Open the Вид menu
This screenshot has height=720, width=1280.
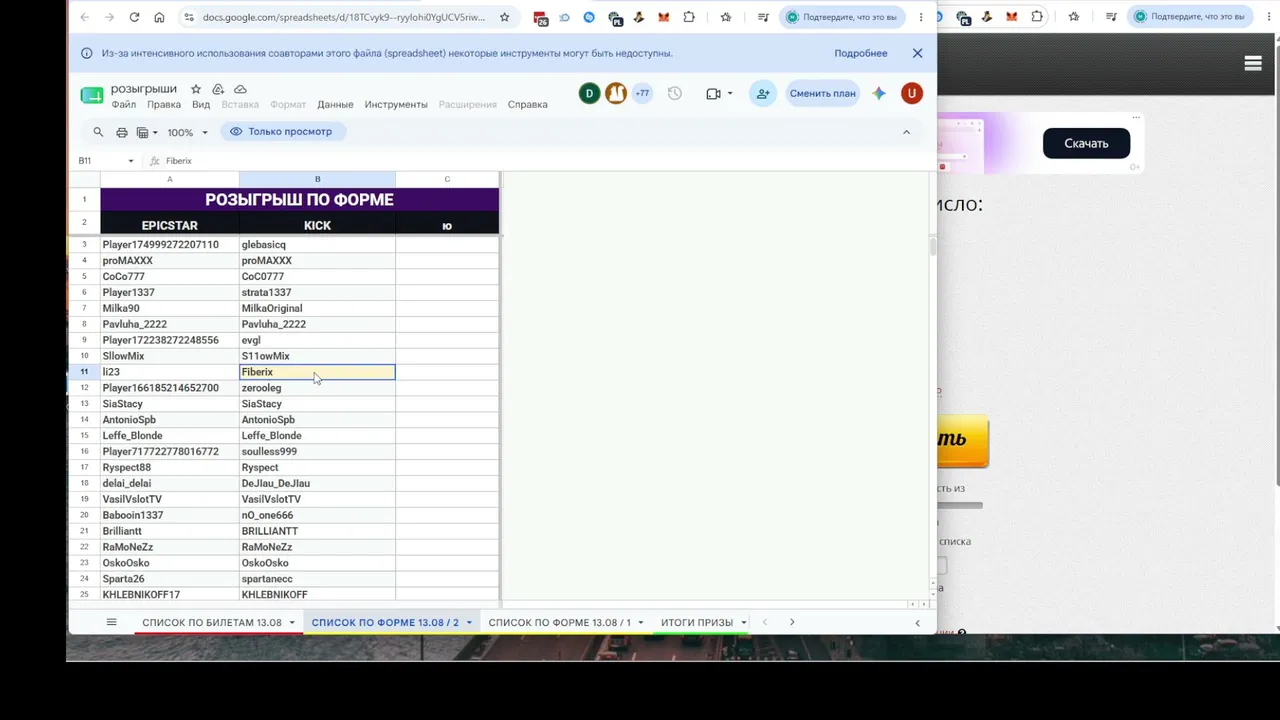(x=201, y=104)
